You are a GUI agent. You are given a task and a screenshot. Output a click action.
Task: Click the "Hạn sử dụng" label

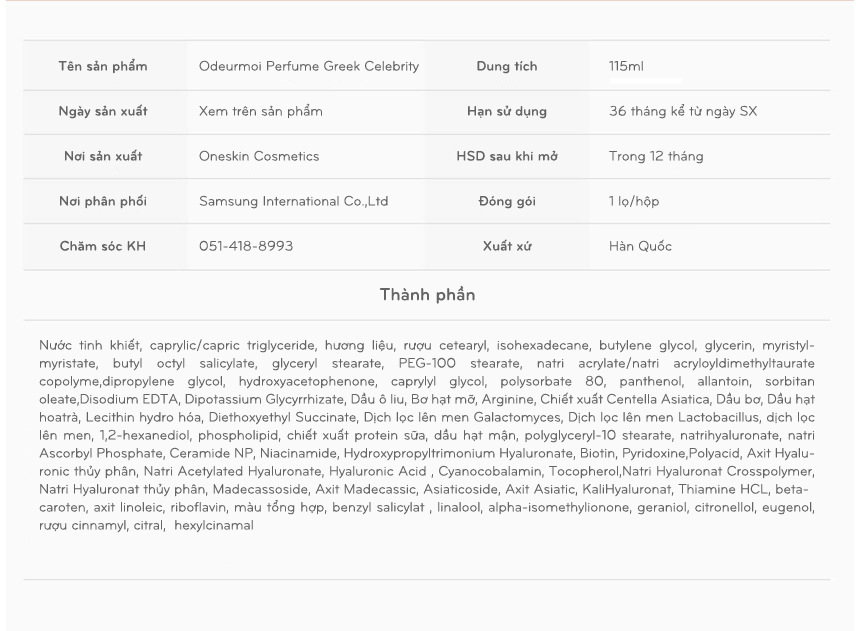pyautogui.click(x=506, y=112)
